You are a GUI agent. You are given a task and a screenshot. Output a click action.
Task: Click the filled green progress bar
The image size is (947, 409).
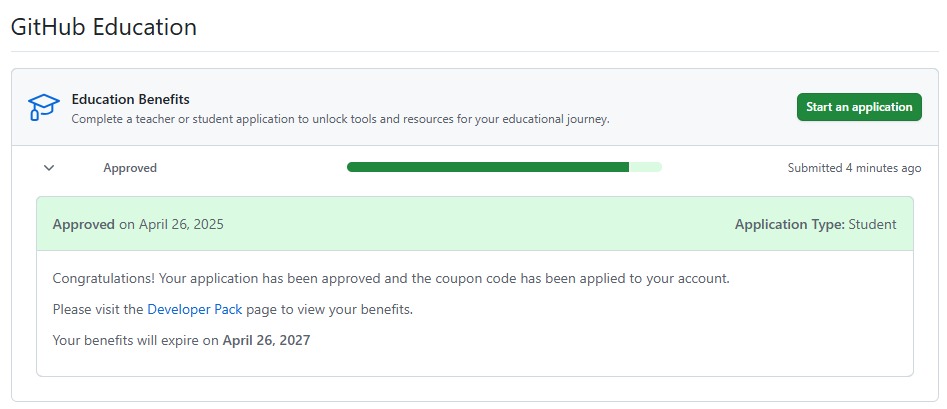click(487, 167)
